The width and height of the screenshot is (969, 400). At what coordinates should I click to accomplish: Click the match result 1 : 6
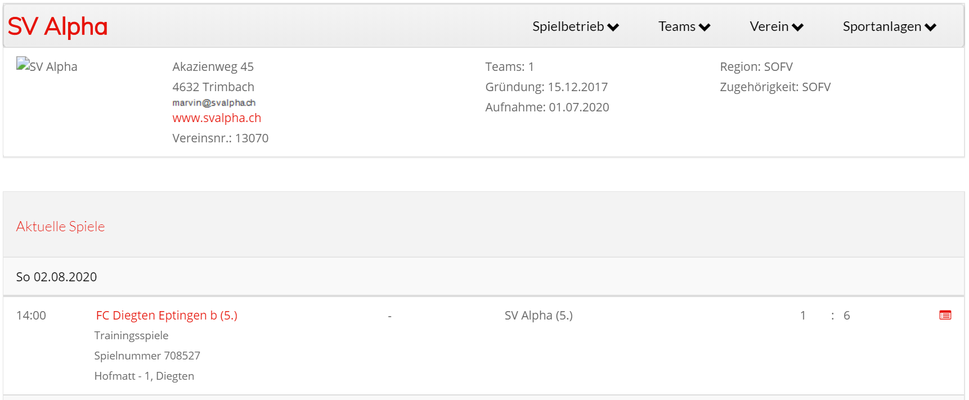point(825,315)
